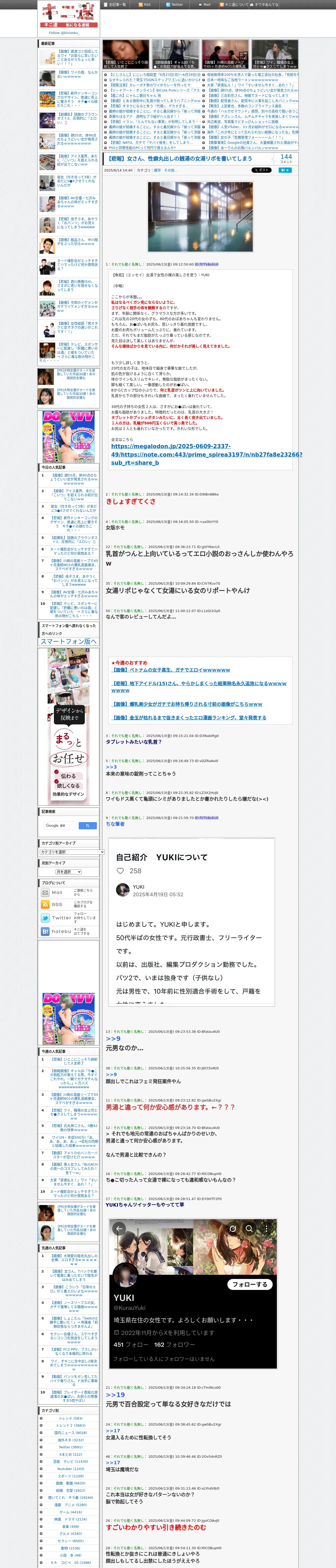
Task: Open sidebar category 国内ニュース (8028)
Action: coord(71,1433)
